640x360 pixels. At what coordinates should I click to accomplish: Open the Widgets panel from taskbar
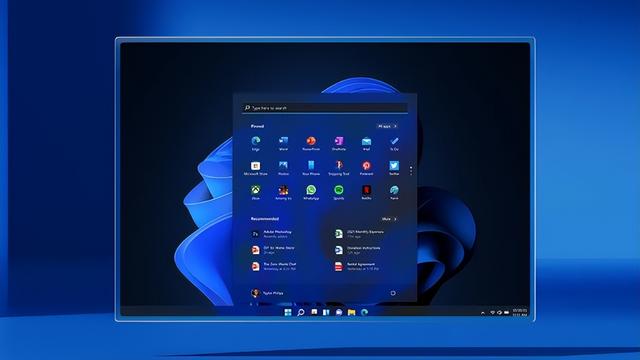(x=326, y=312)
